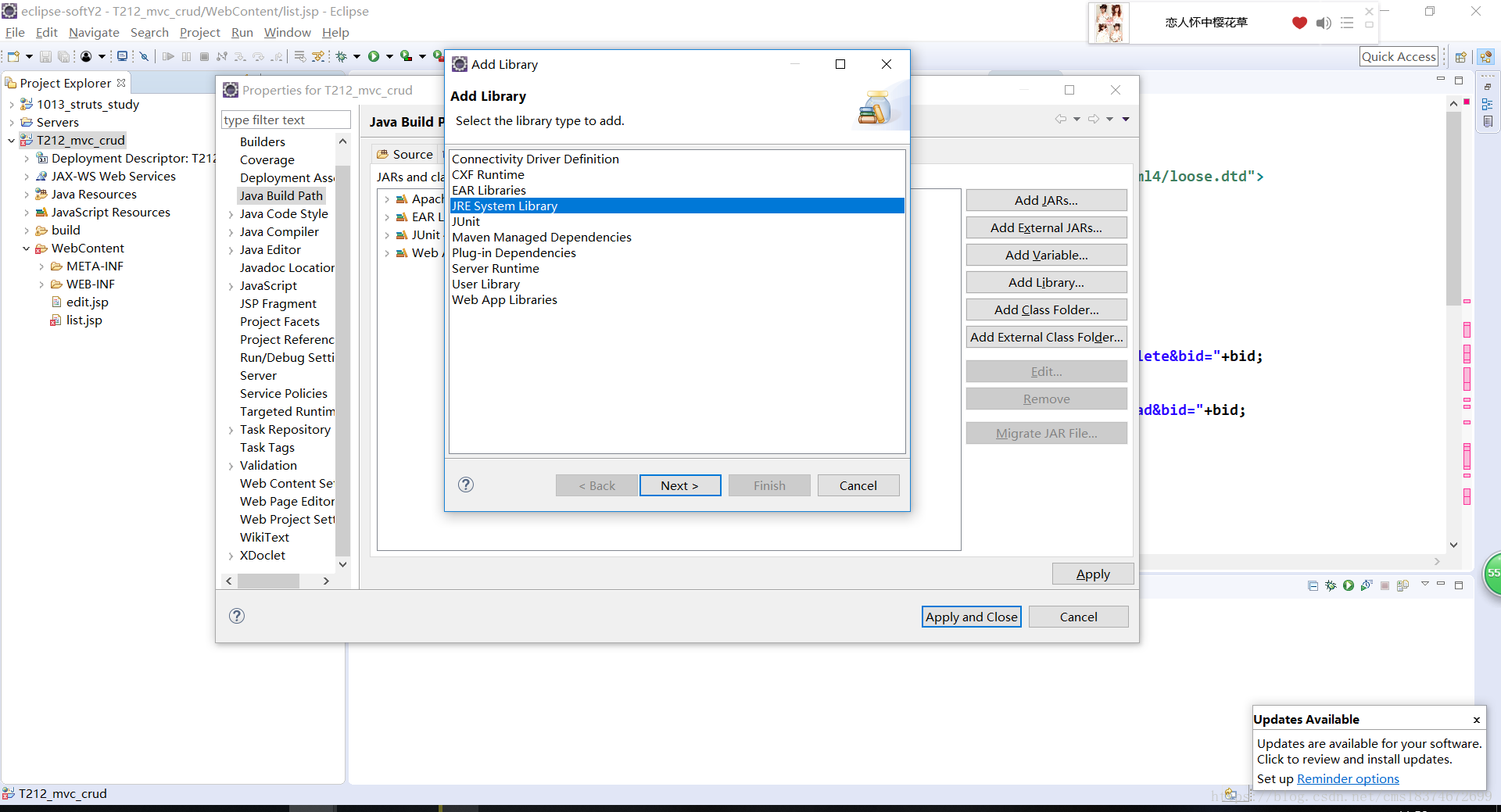This screenshot has height=812, width=1501.
Task: Click the Open Perspective icon
Action: tap(1460, 56)
